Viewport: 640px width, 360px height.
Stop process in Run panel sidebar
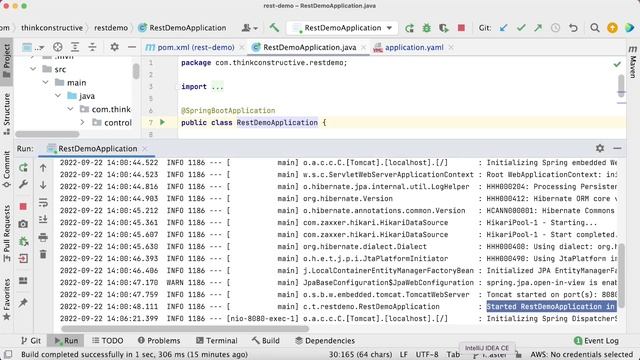tap(23, 207)
